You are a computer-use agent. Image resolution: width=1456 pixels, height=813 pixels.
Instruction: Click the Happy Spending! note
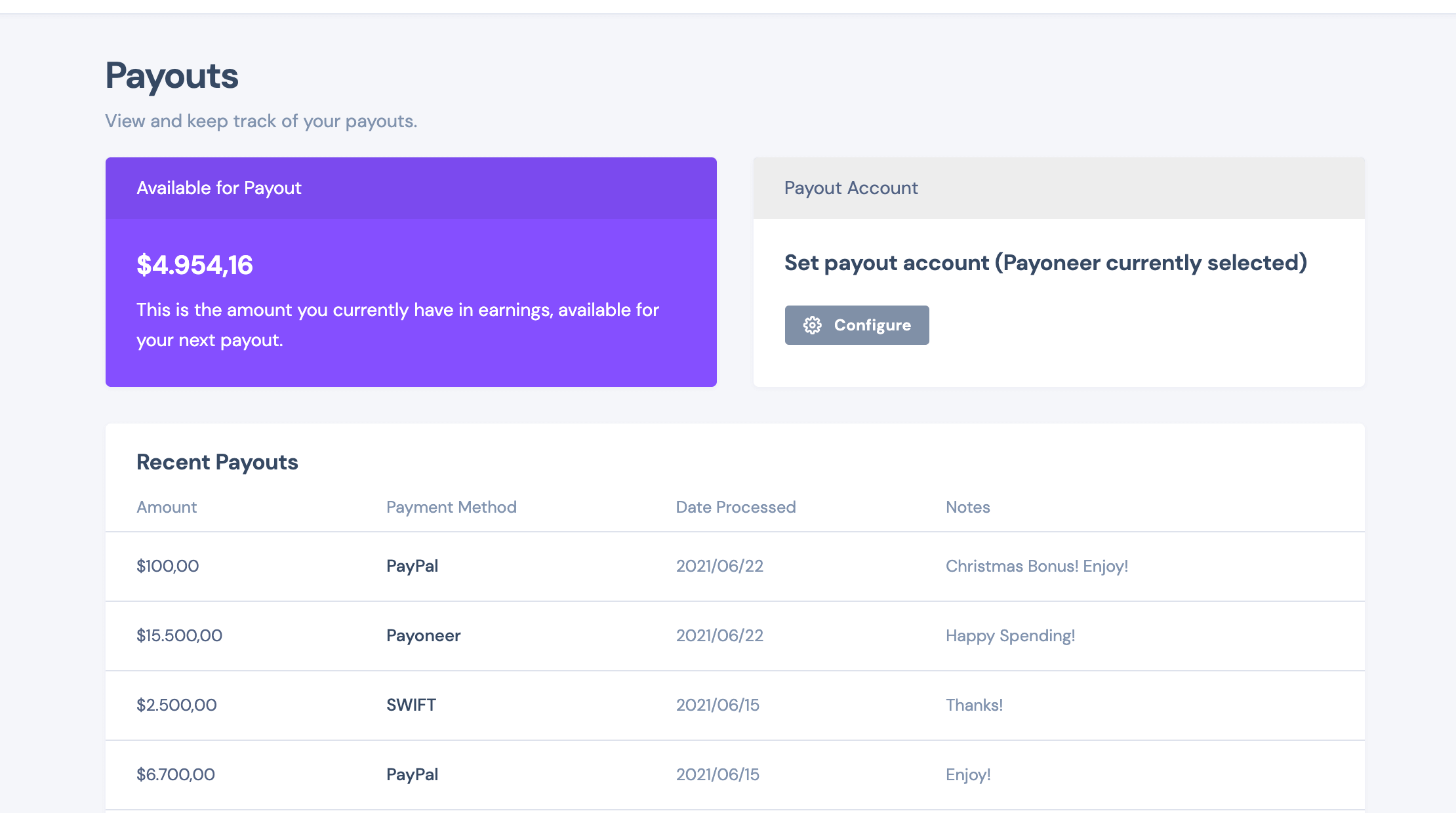coord(1010,635)
